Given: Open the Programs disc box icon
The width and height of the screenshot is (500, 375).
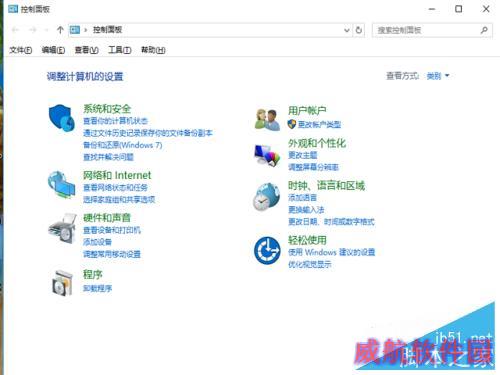Looking at the screenshot, I should pyautogui.click(x=62, y=283).
